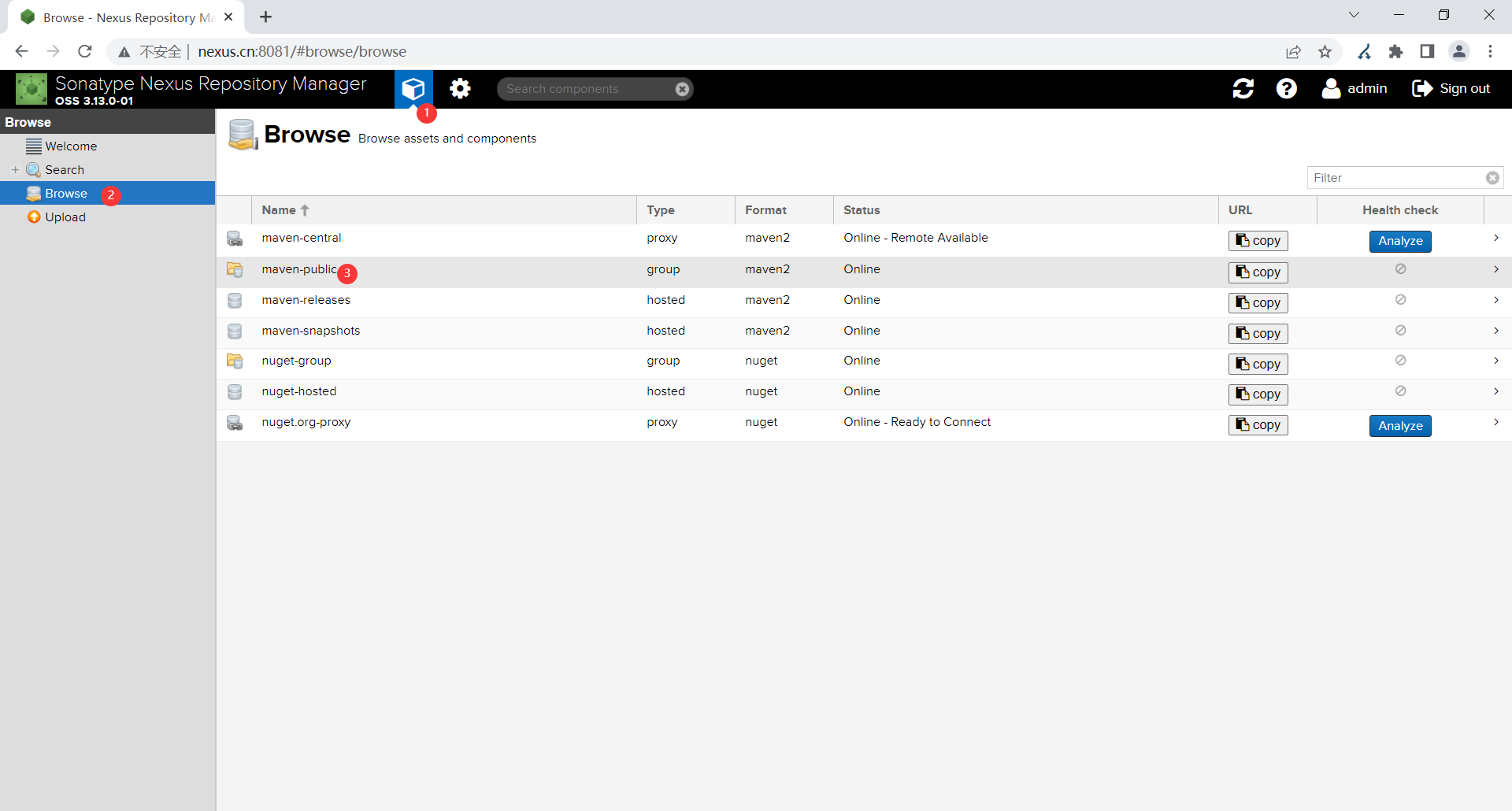The image size is (1512, 811).
Task: Sort repositories by Status column
Action: tap(1025, 210)
